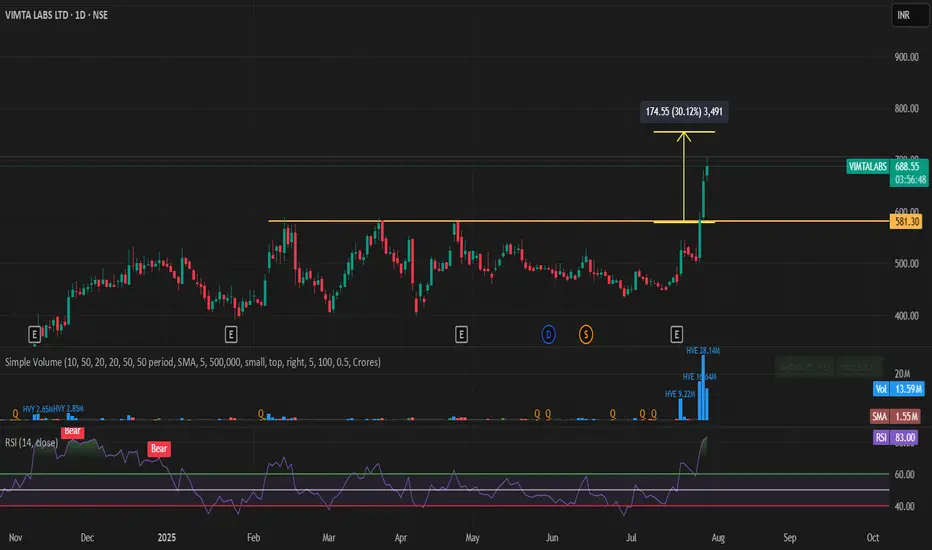
Task: Select the yellow price range arrow
Action: 684,177
